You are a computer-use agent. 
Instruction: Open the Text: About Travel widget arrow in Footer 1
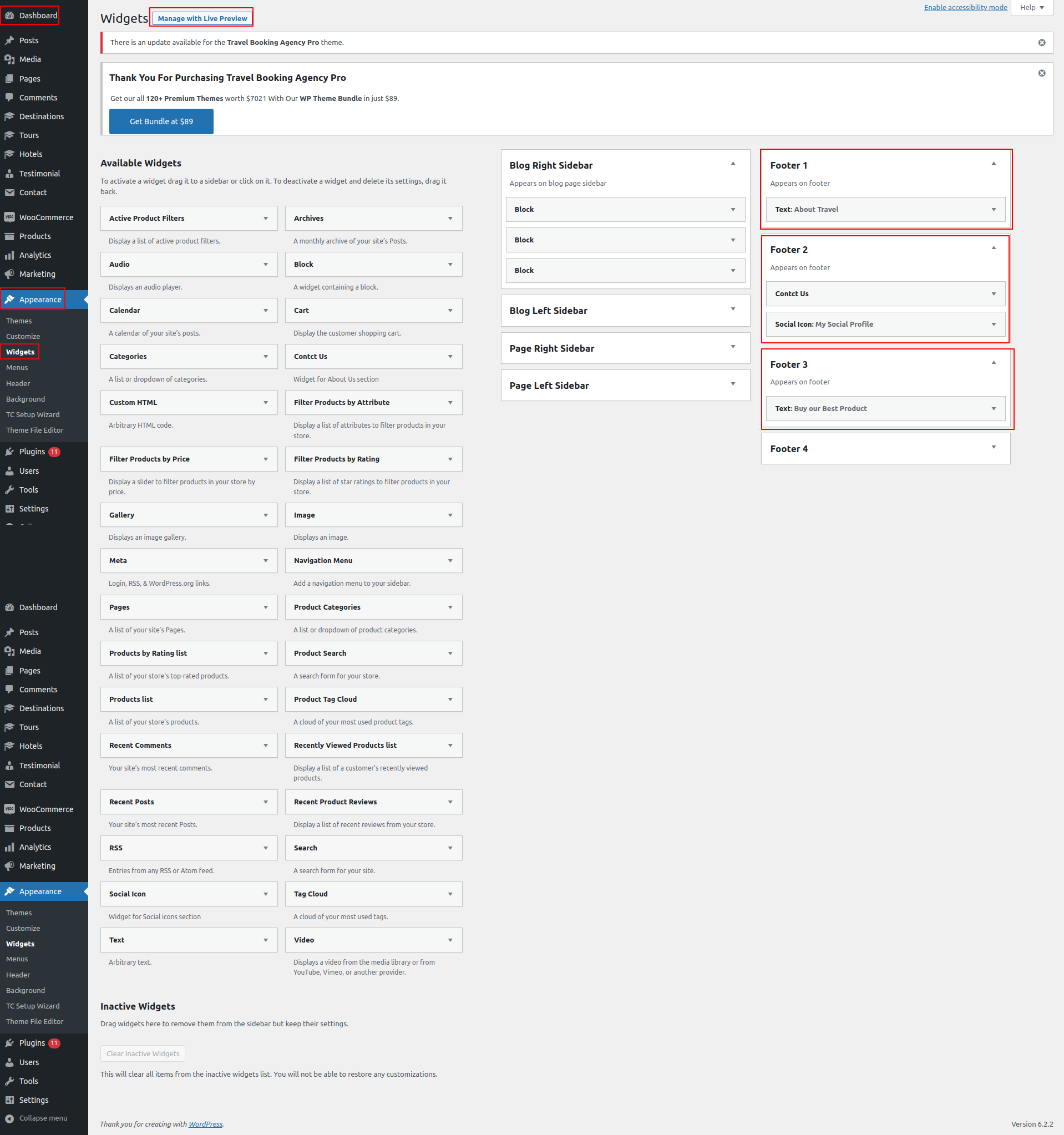pos(994,210)
